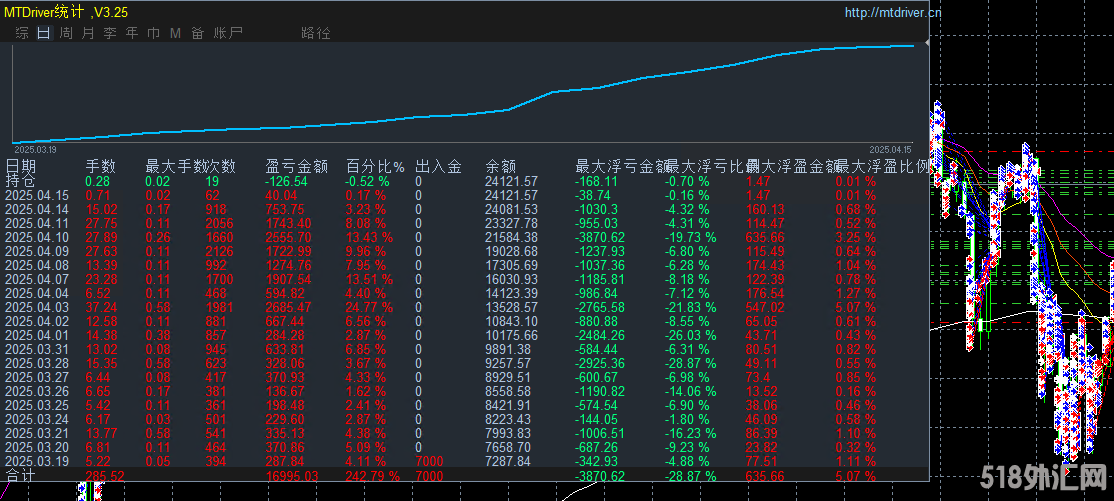Open the mtdriver.cn website link
Screen dimensions: 1114x501
[892, 13]
